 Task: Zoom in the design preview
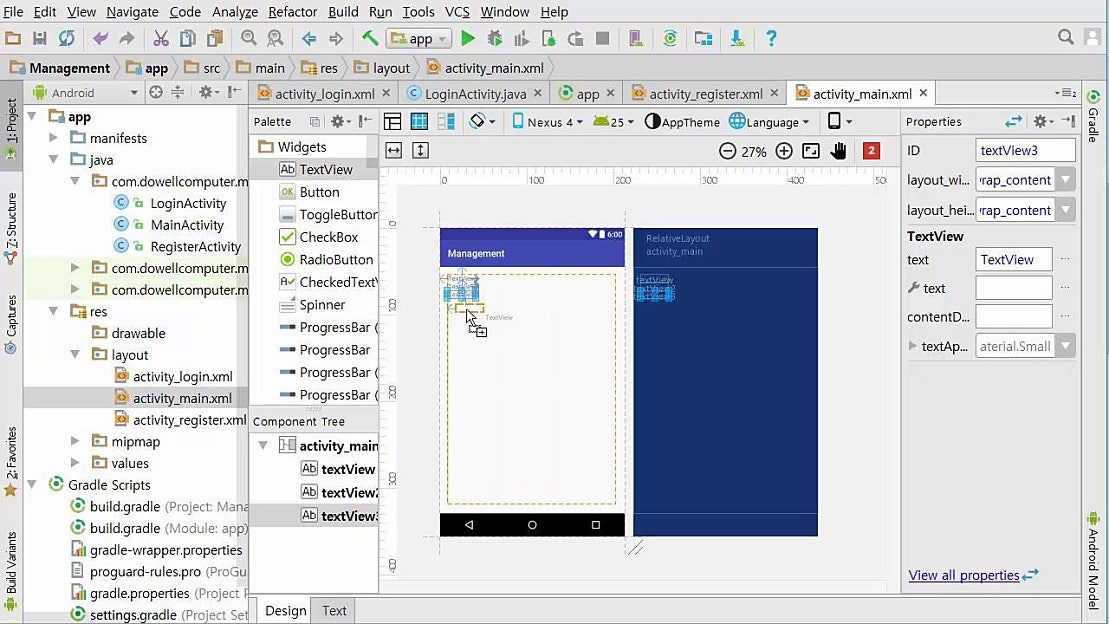point(784,151)
